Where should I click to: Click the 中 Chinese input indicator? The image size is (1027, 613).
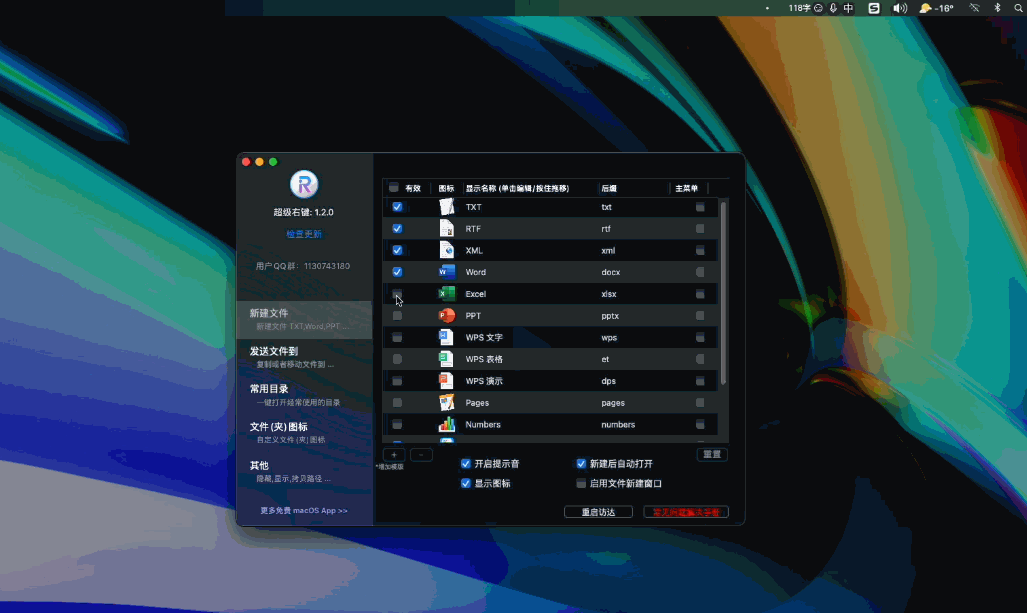pyautogui.click(x=849, y=8)
